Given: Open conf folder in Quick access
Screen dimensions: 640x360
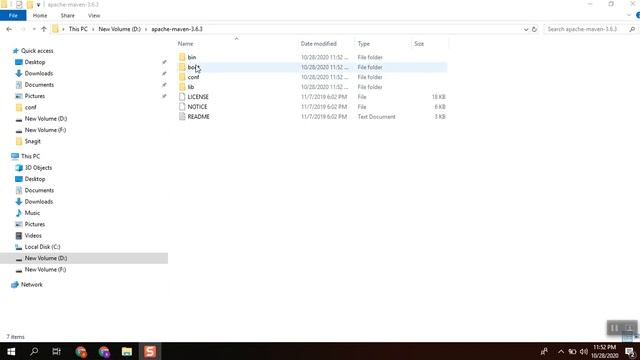Looking at the screenshot, I should point(30,107).
